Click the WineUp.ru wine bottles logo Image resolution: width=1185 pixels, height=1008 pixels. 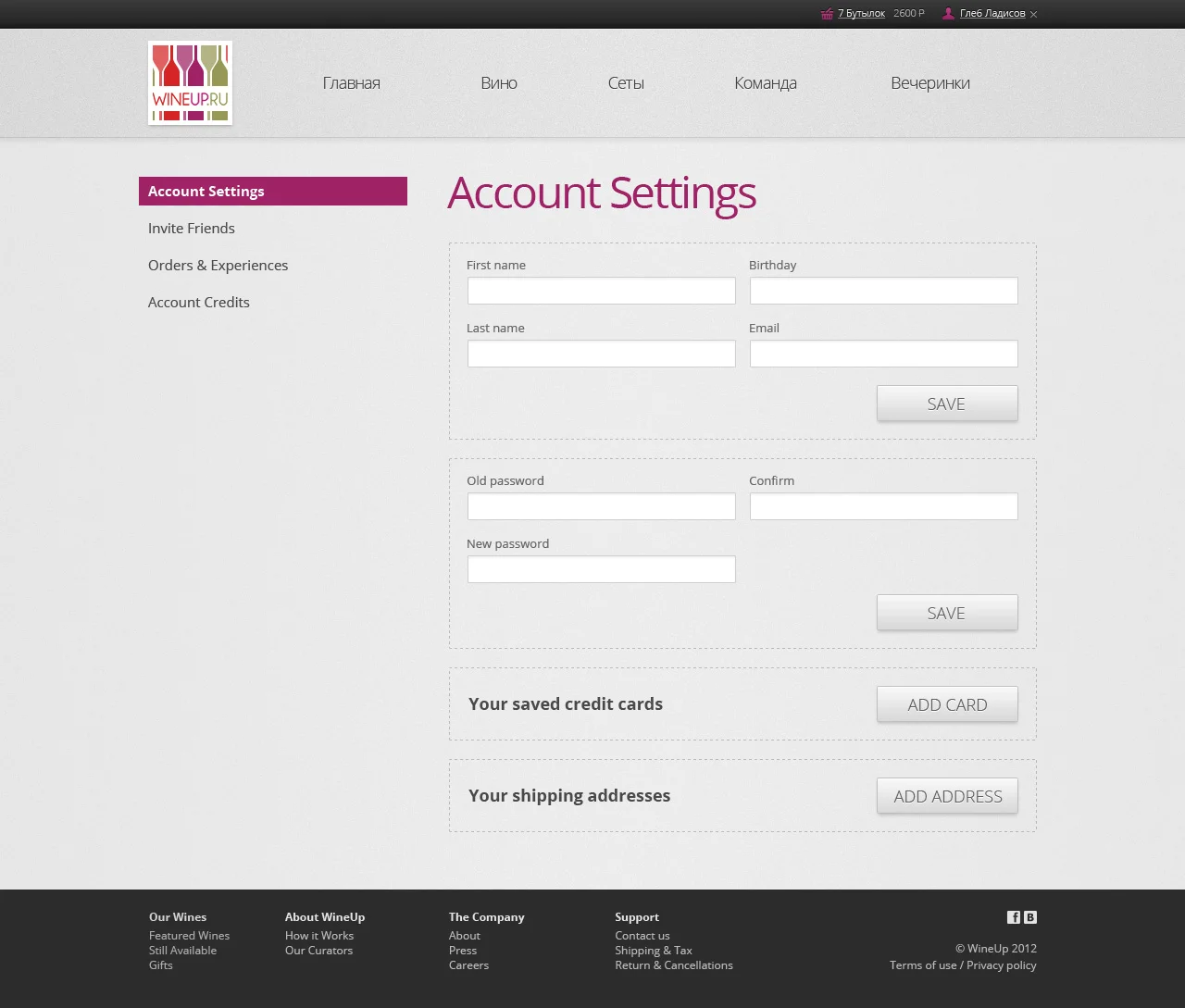189,82
